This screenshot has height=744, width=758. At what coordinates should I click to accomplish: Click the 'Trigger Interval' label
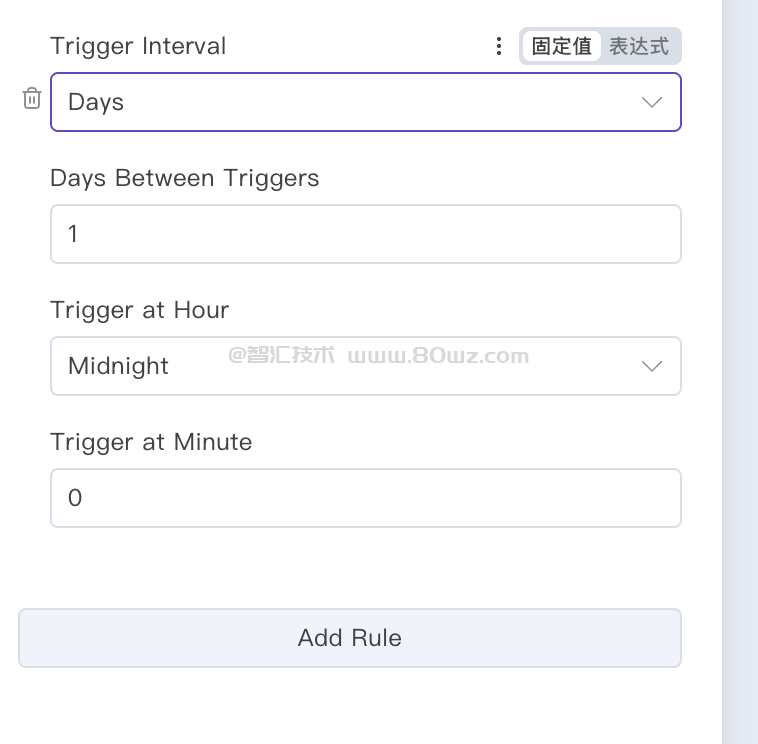[x=138, y=46]
